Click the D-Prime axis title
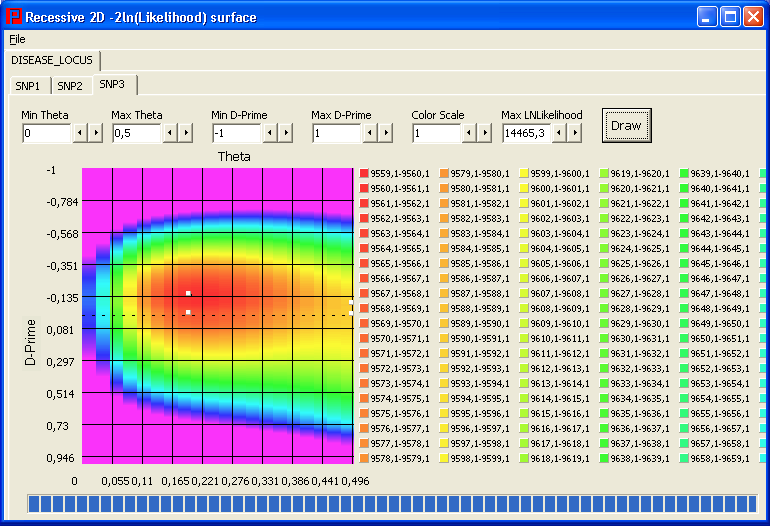Viewport: 770px width, 526px height. click(x=30, y=342)
